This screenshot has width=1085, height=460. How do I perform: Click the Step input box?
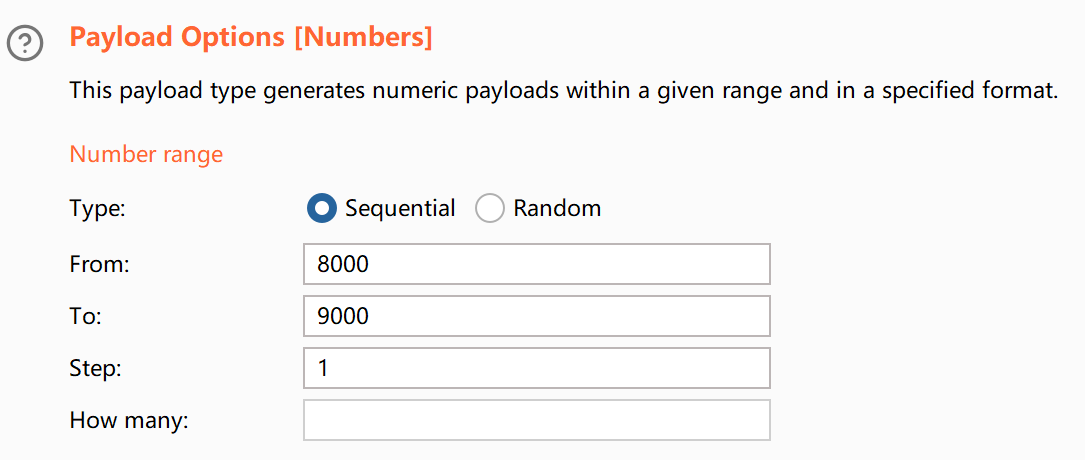[537, 368]
